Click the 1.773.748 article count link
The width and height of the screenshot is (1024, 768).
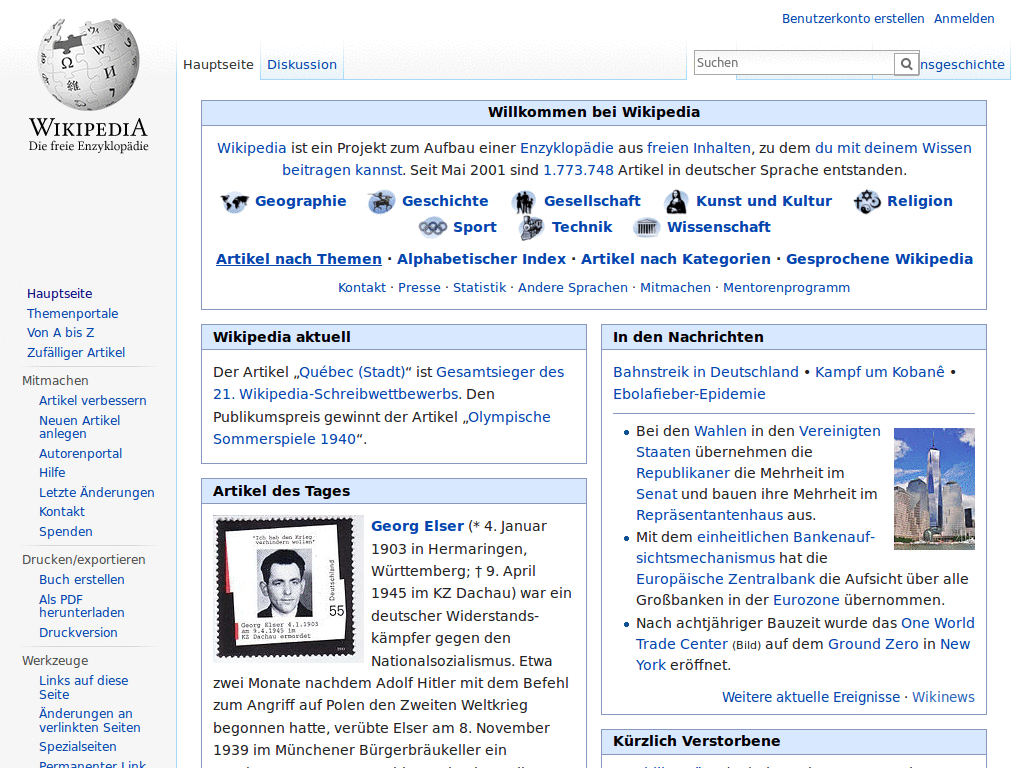(579, 170)
